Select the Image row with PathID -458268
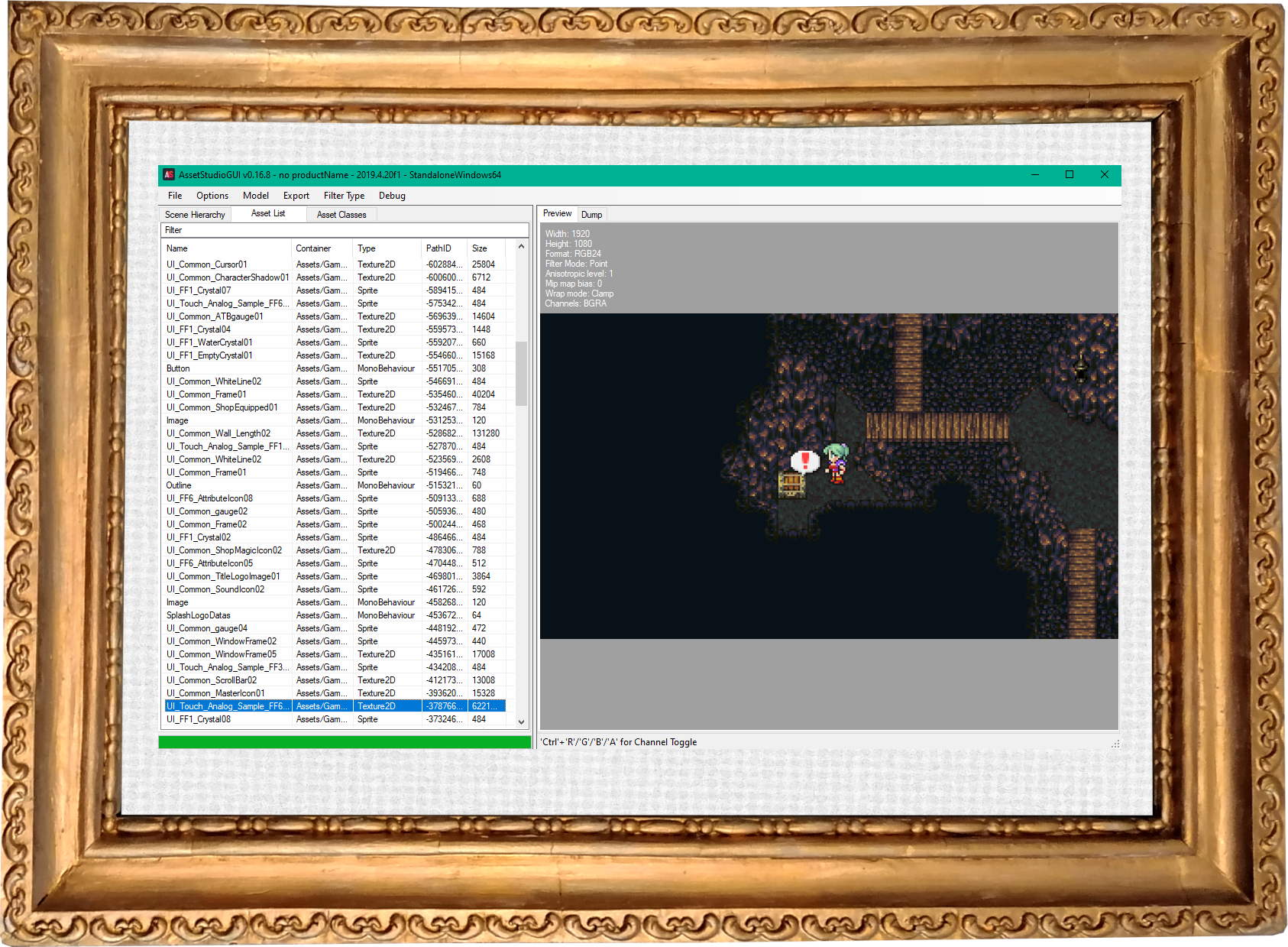The height and width of the screenshot is (947, 1288). 335,602
